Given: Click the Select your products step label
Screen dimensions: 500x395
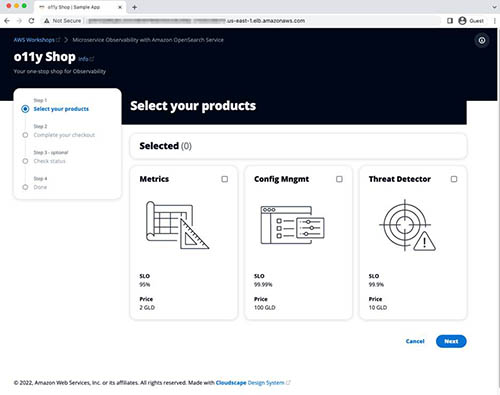Looking at the screenshot, I should click(x=61, y=109).
